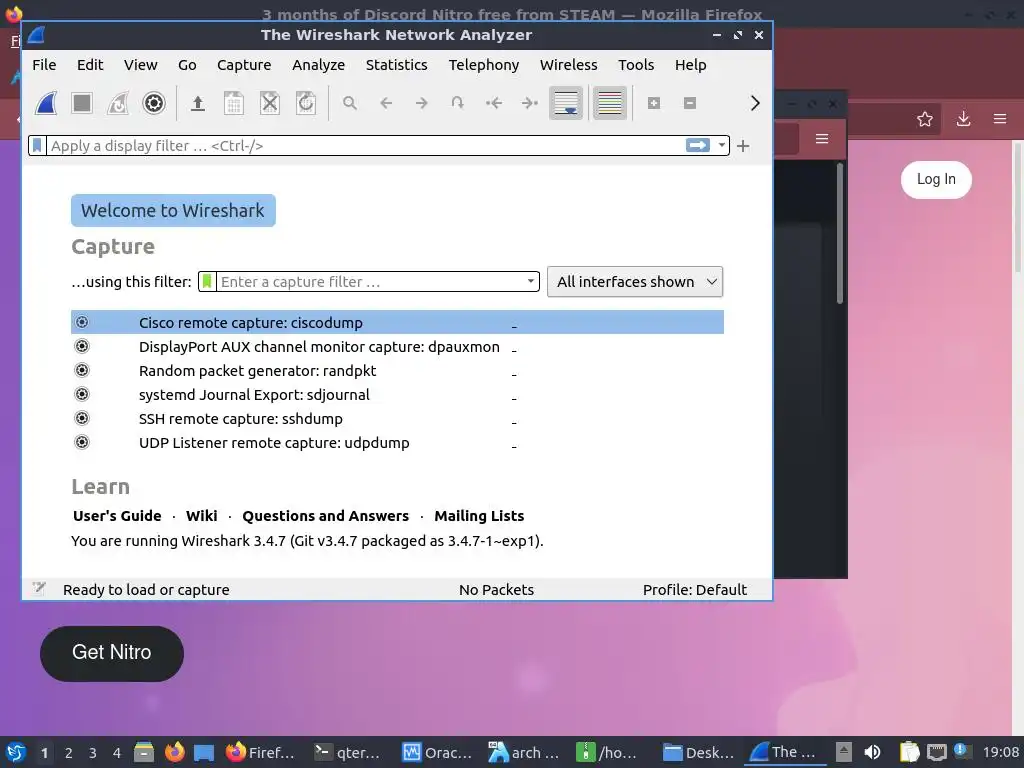Open the Capture menu
The image size is (1024, 768).
[244, 65]
